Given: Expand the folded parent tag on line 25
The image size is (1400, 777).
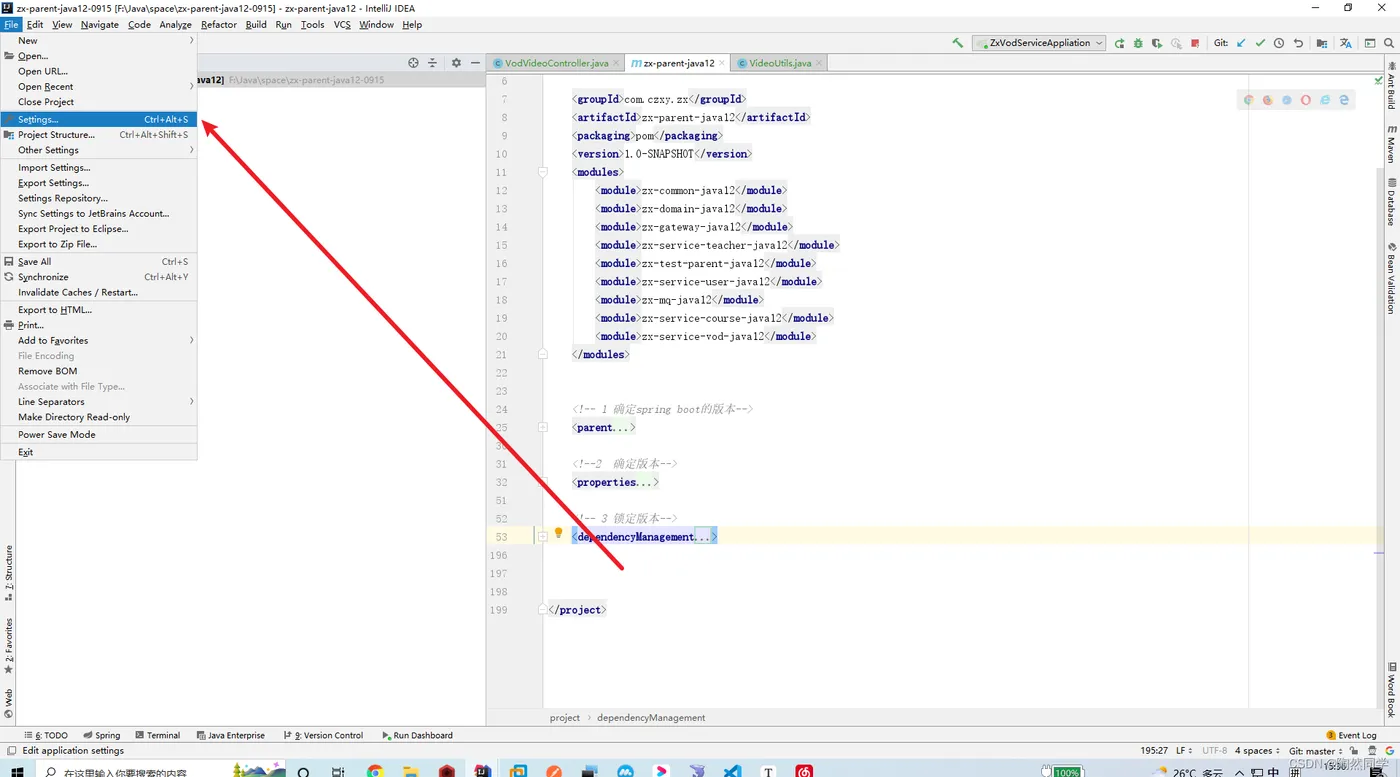Looking at the screenshot, I should 543,427.
